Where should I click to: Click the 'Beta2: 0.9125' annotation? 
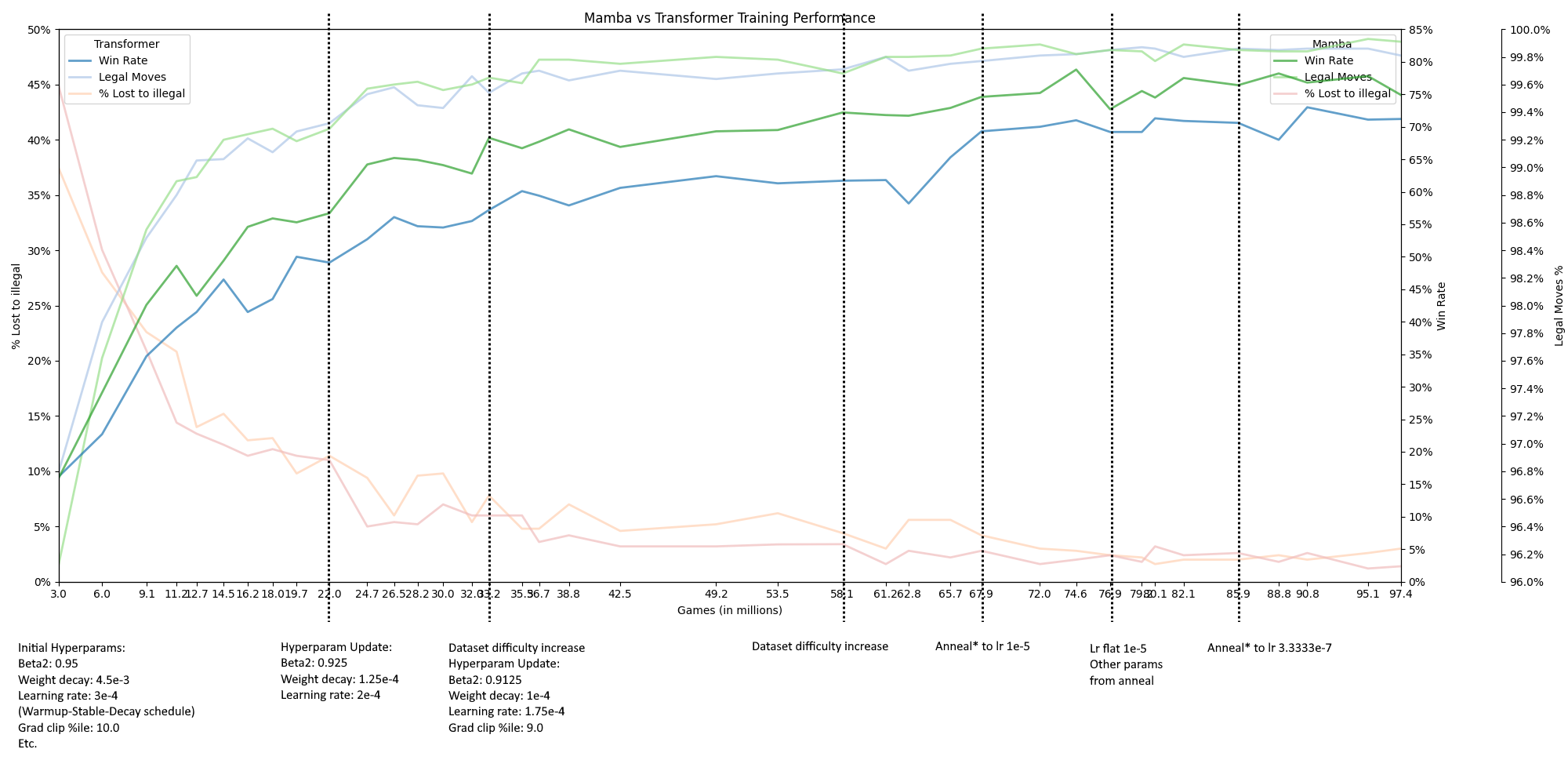pos(485,680)
